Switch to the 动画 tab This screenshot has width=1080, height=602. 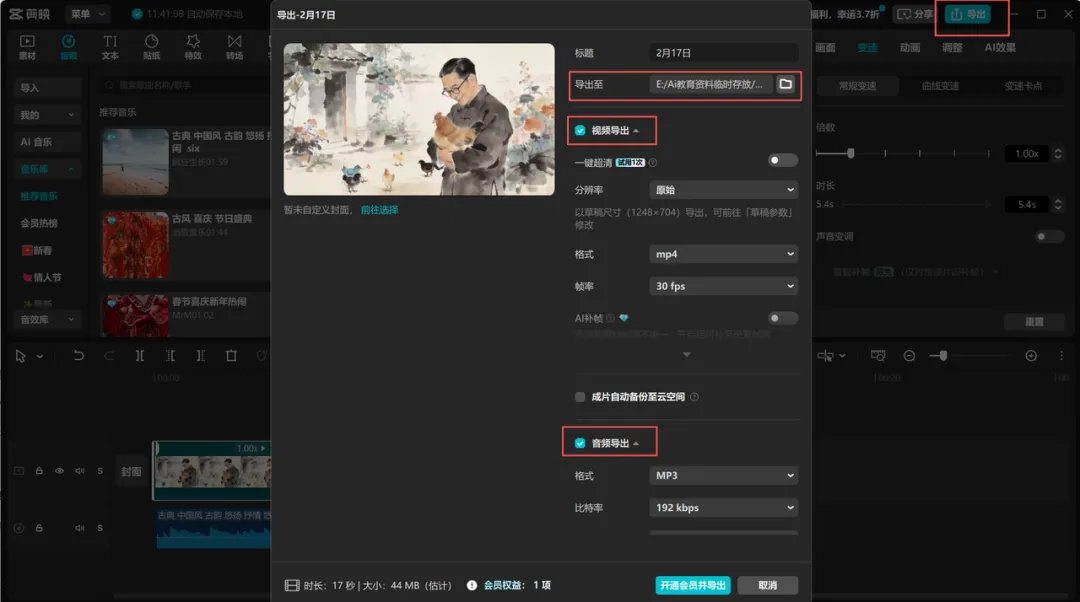pyautogui.click(x=910, y=48)
